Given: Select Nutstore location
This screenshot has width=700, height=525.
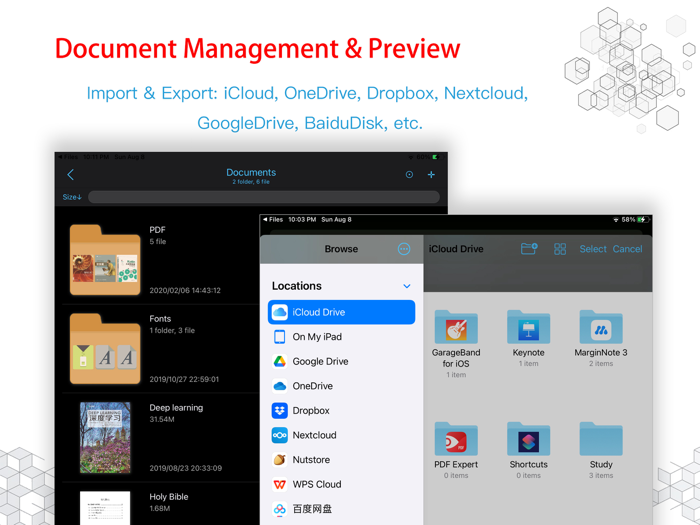Looking at the screenshot, I should coord(342,459).
